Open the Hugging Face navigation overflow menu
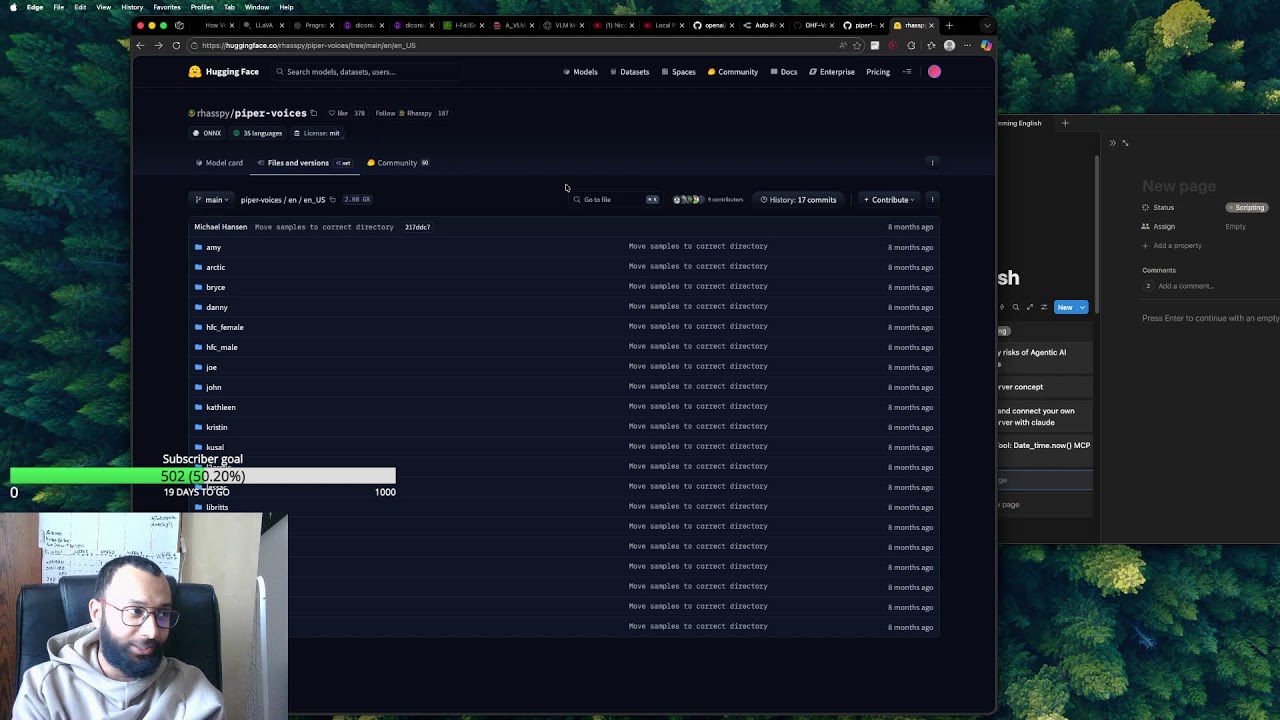Viewport: 1280px width, 720px height. [907, 72]
